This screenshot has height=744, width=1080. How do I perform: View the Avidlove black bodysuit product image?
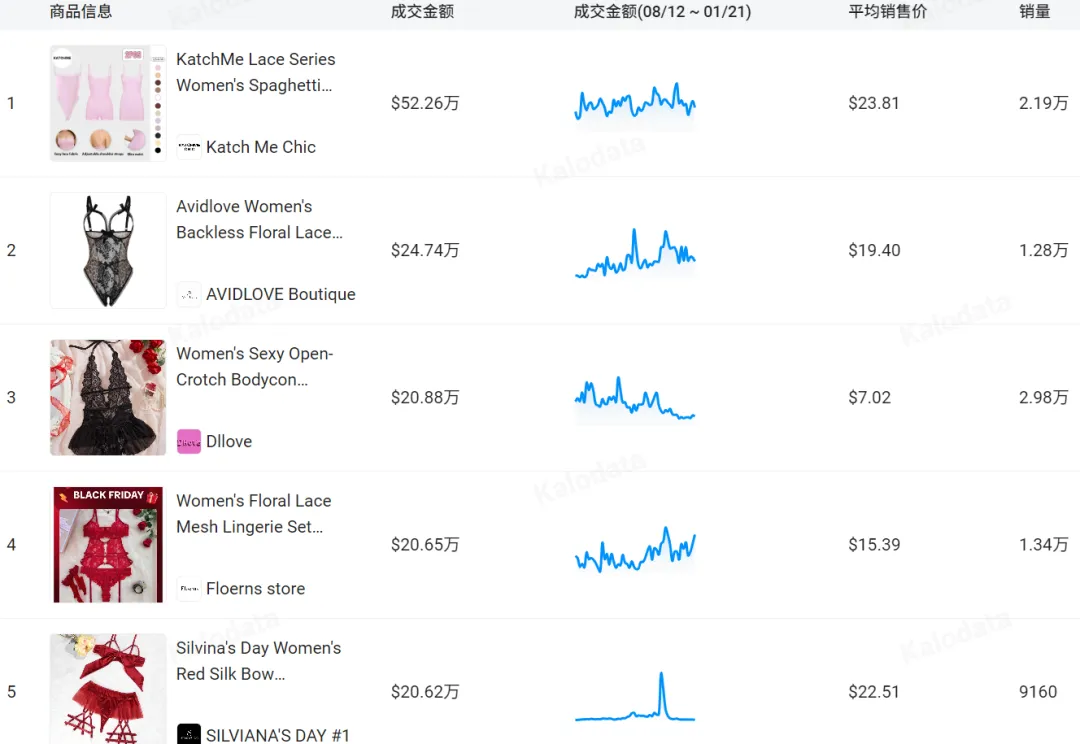[107, 250]
